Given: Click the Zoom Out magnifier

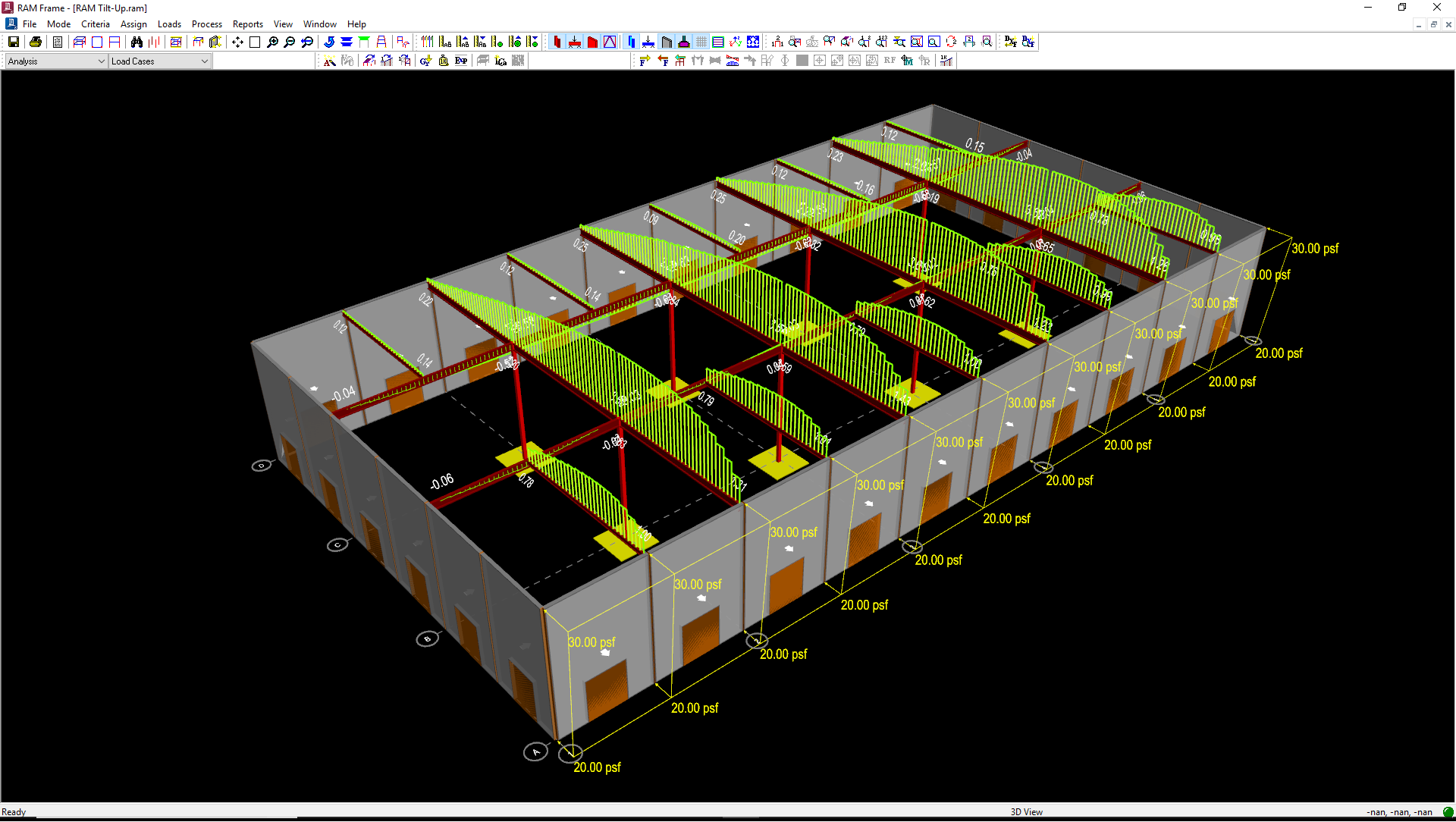Looking at the screenshot, I should point(290,42).
